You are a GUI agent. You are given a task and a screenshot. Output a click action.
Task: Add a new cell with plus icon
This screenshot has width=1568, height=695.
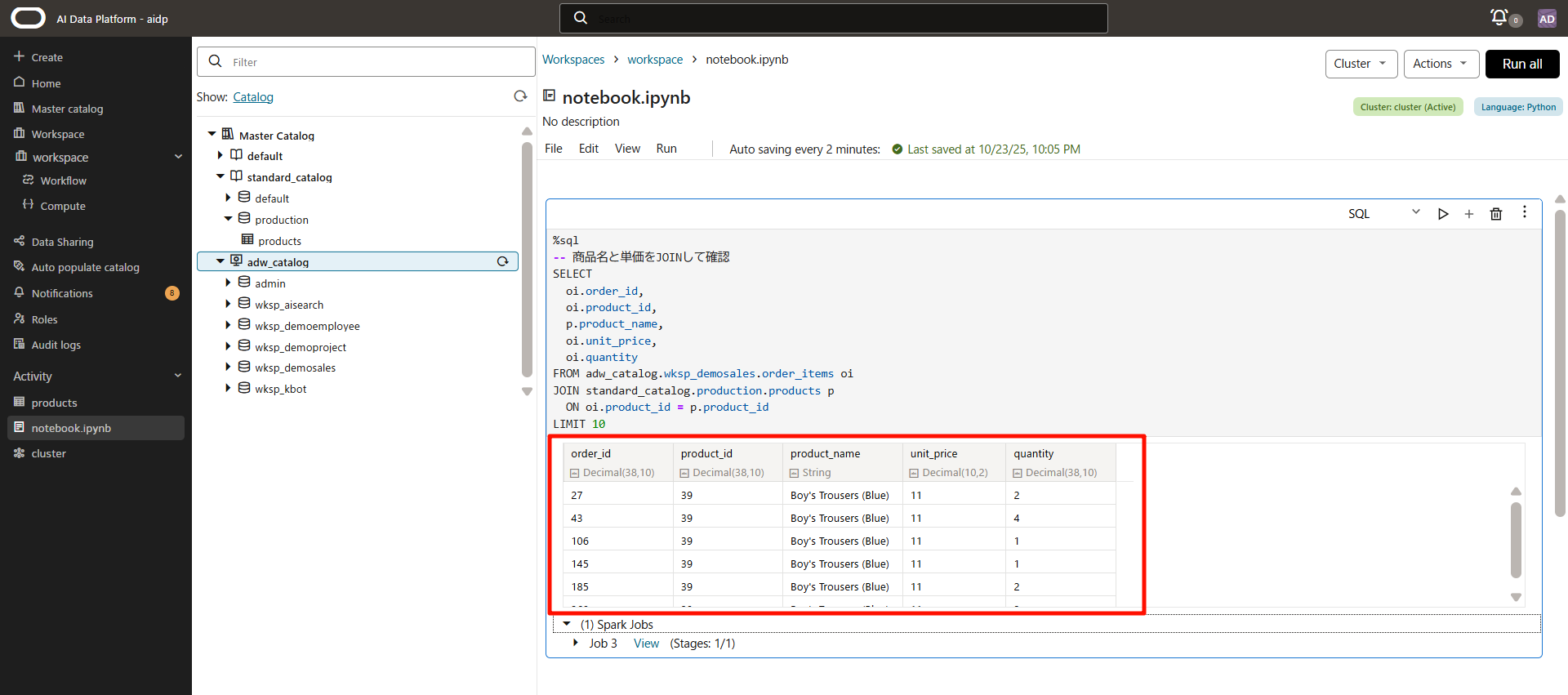pos(1469,214)
